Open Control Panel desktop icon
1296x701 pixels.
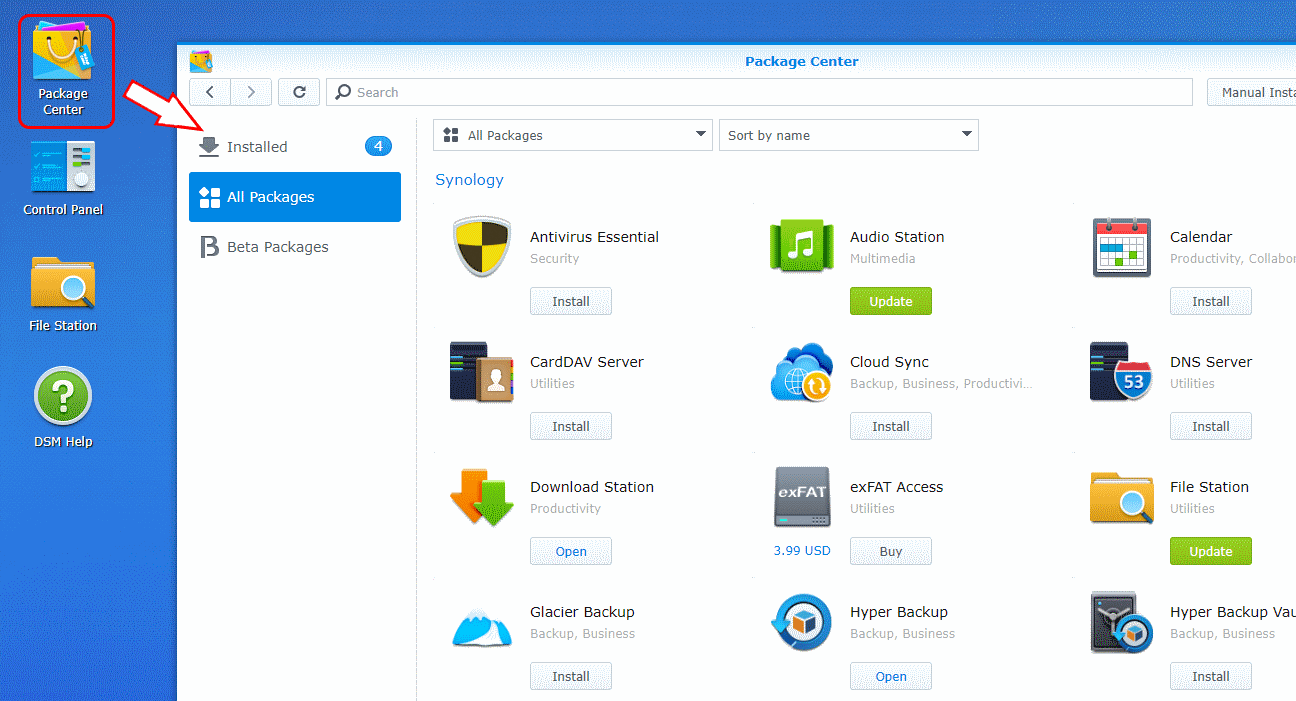click(x=63, y=178)
